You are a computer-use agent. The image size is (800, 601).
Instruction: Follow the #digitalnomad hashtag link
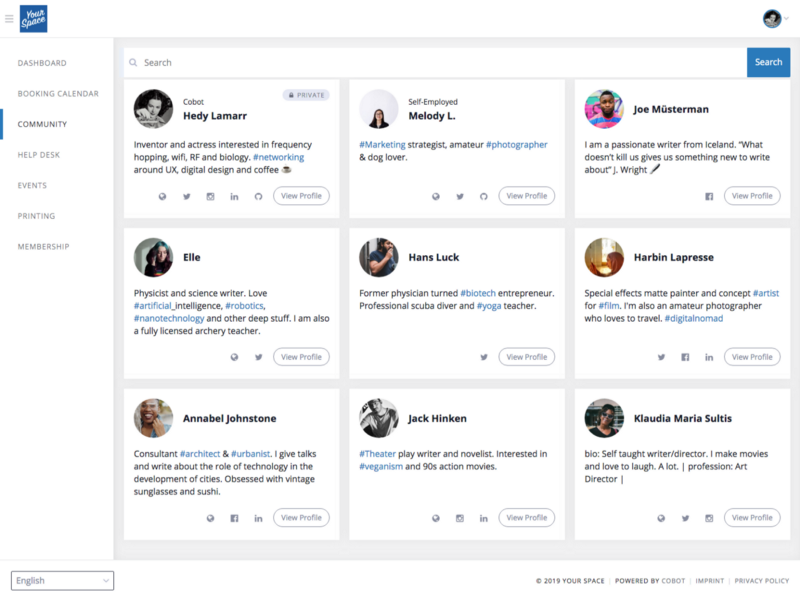[x=693, y=318]
